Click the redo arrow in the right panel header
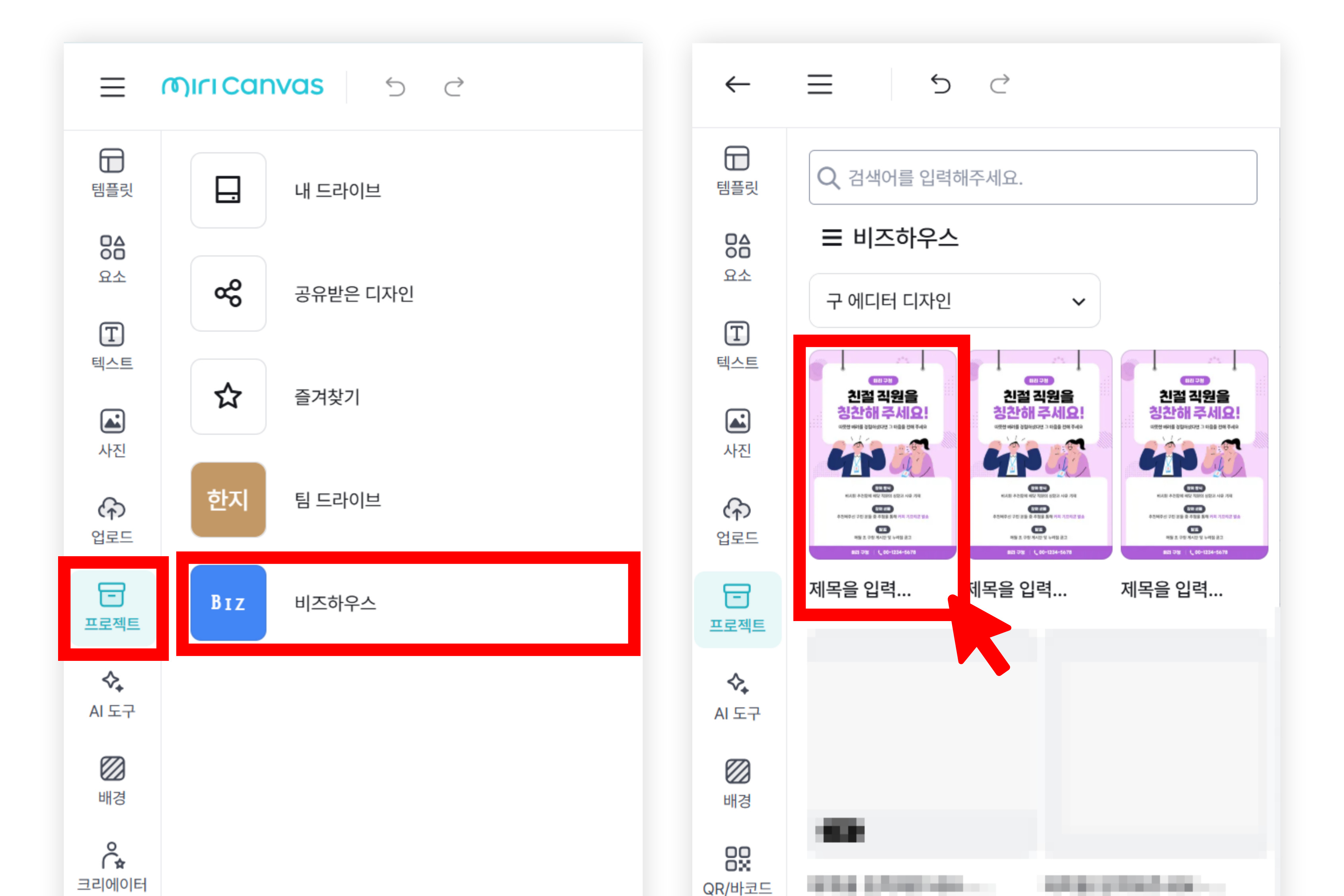This screenshot has height=896, width=1344. point(999,85)
